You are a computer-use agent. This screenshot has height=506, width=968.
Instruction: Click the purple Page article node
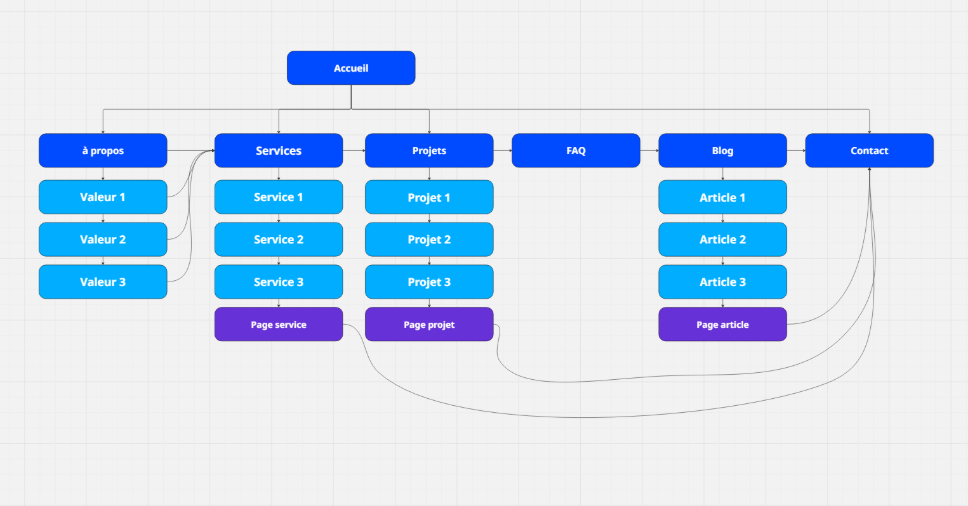point(722,325)
